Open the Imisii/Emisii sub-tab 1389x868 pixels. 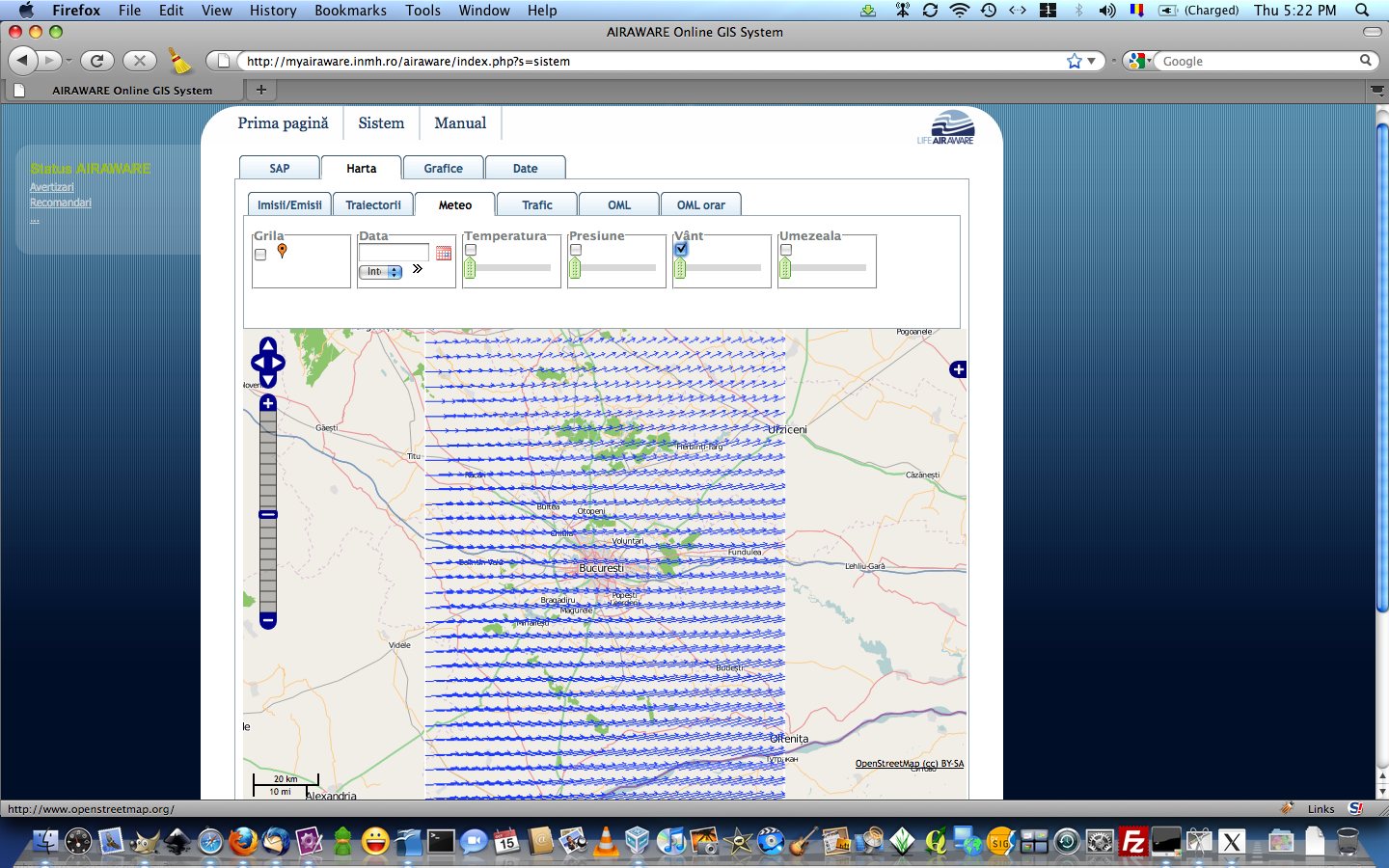click(289, 204)
